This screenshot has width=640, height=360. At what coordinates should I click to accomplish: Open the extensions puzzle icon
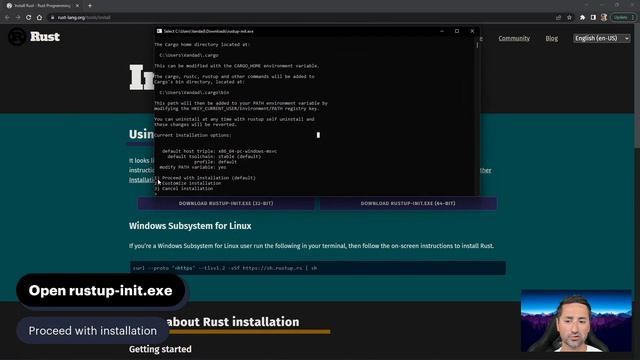(582, 18)
